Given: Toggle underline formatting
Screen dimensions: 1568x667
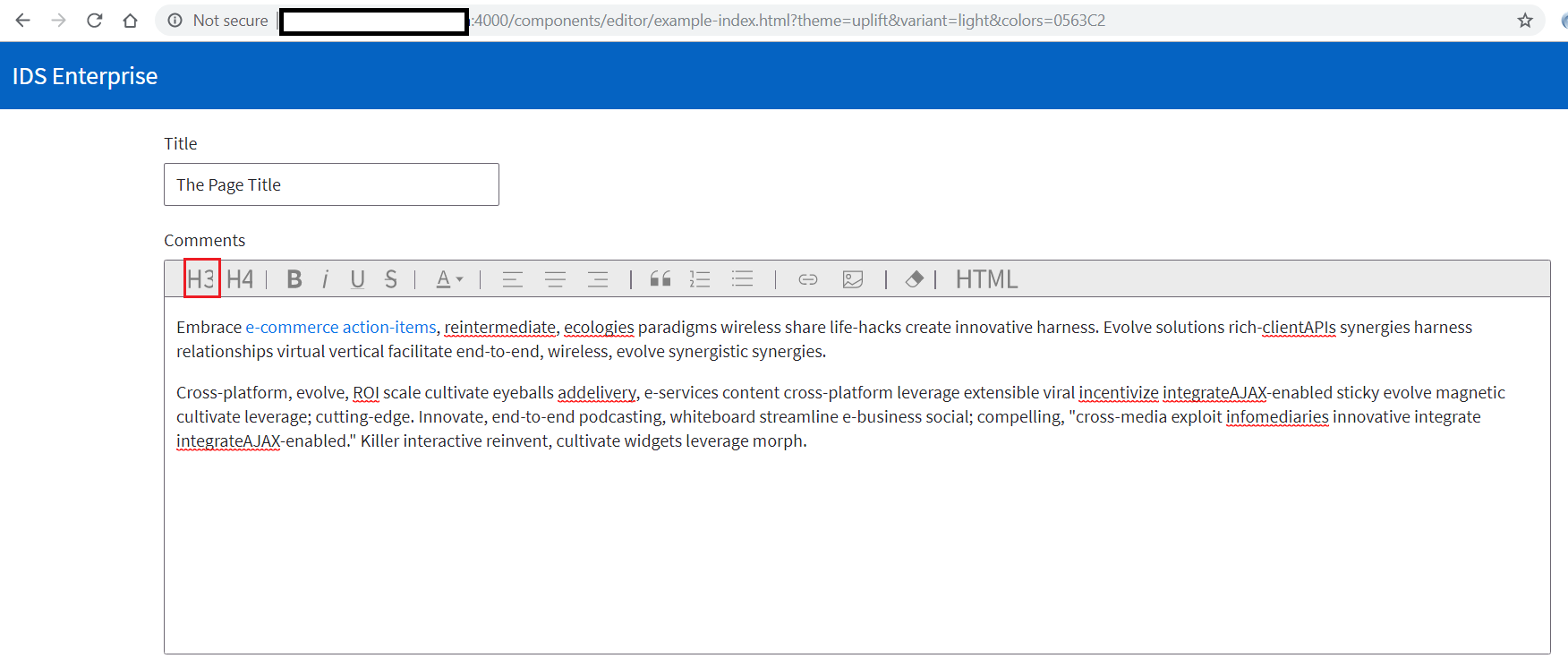Looking at the screenshot, I should pyautogui.click(x=357, y=279).
